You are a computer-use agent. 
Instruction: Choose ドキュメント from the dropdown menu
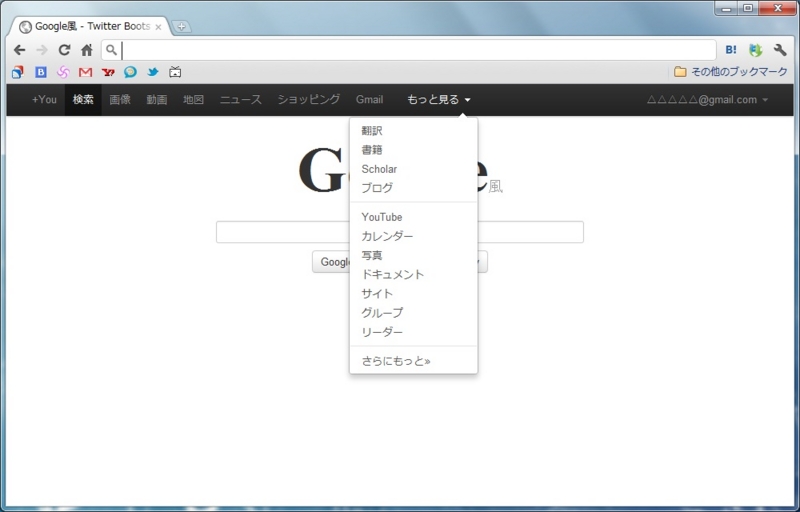[x=393, y=274]
